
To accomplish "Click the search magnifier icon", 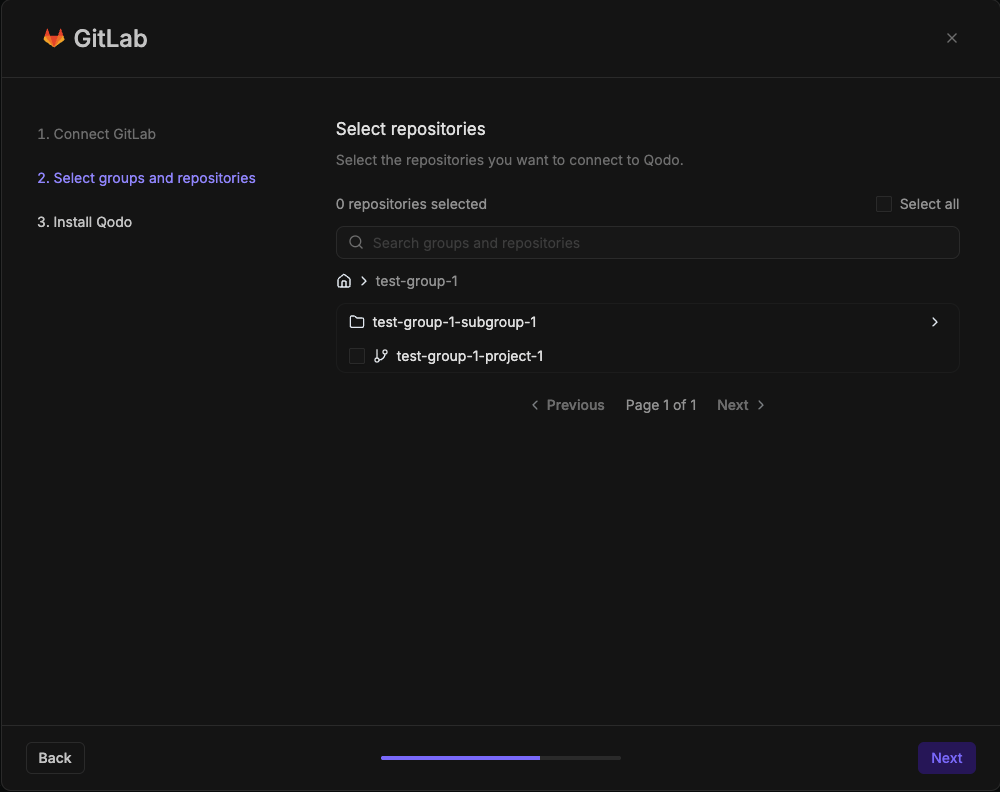I will pos(357,242).
